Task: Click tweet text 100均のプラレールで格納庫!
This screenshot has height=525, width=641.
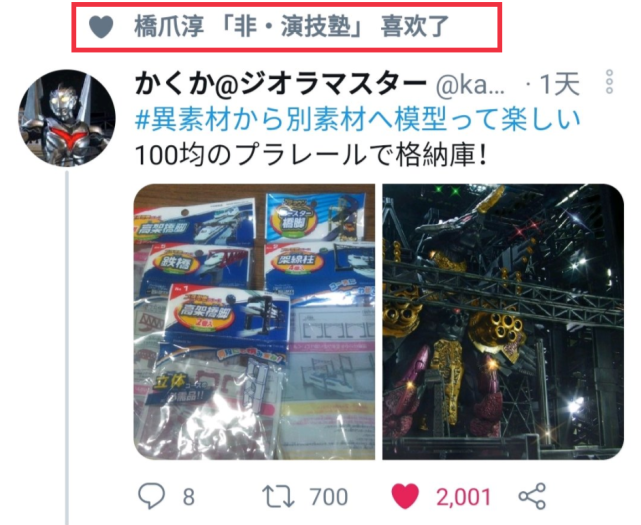Action: point(310,156)
